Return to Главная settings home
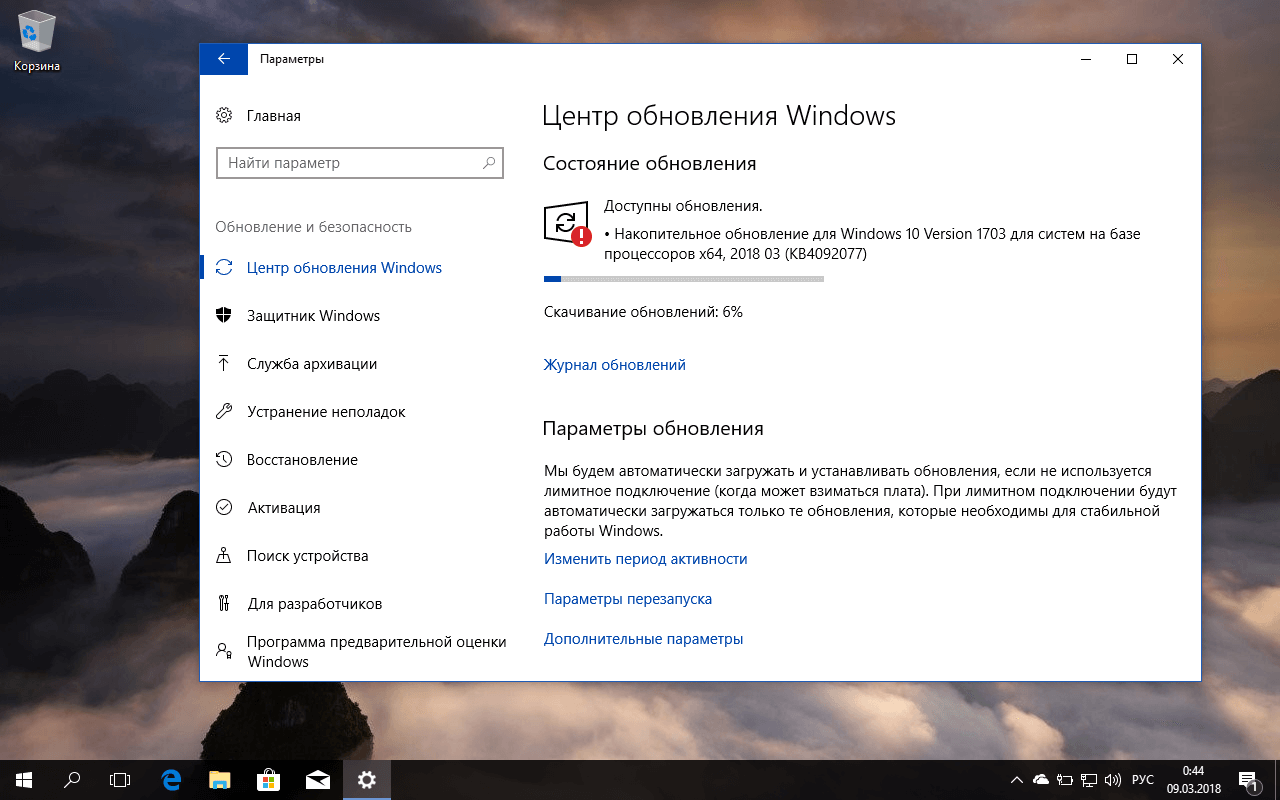Image resolution: width=1280 pixels, height=800 pixels. pos(272,115)
